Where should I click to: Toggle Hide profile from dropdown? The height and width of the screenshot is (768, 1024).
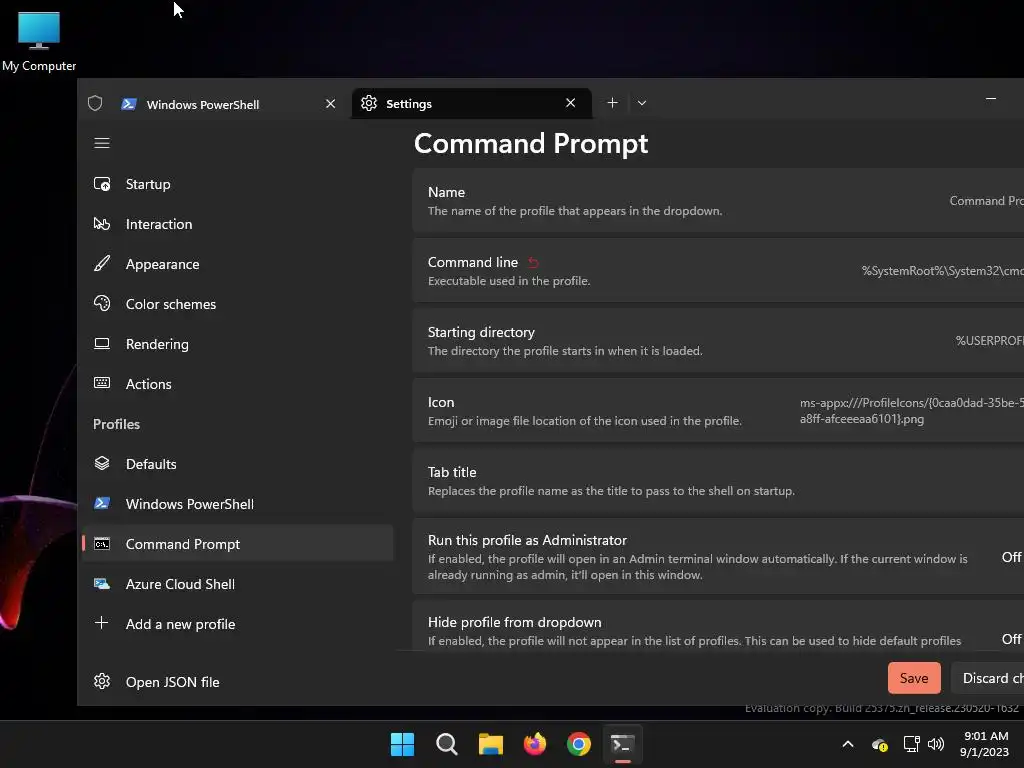[1012, 639]
